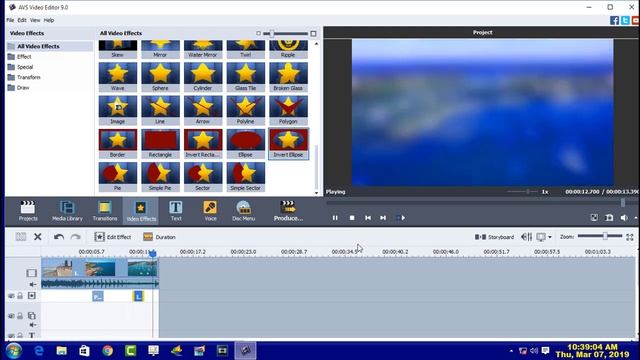The height and width of the screenshot is (360, 640).
Task: Mute the main video track audio
Action: coord(33,284)
